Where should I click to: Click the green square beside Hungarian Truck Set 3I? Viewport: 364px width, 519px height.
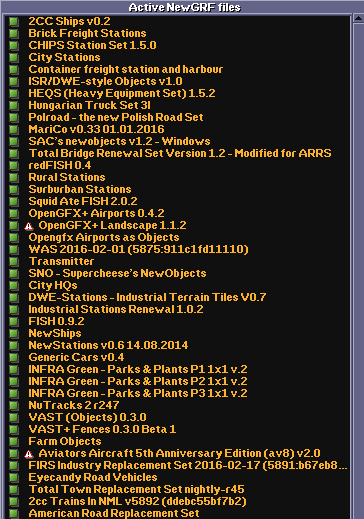point(14,106)
